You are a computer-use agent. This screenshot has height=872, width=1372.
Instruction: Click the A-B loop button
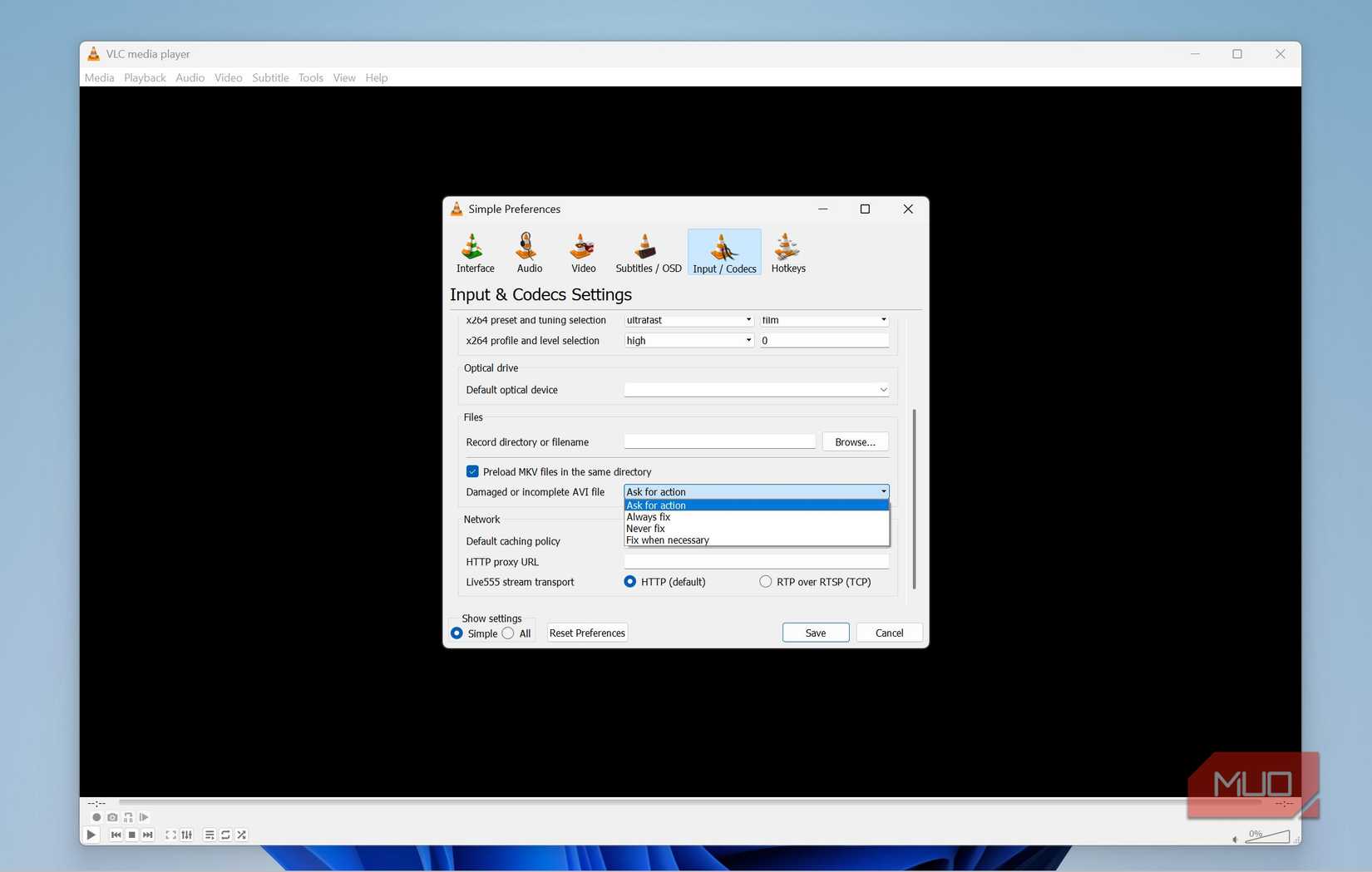[128, 817]
